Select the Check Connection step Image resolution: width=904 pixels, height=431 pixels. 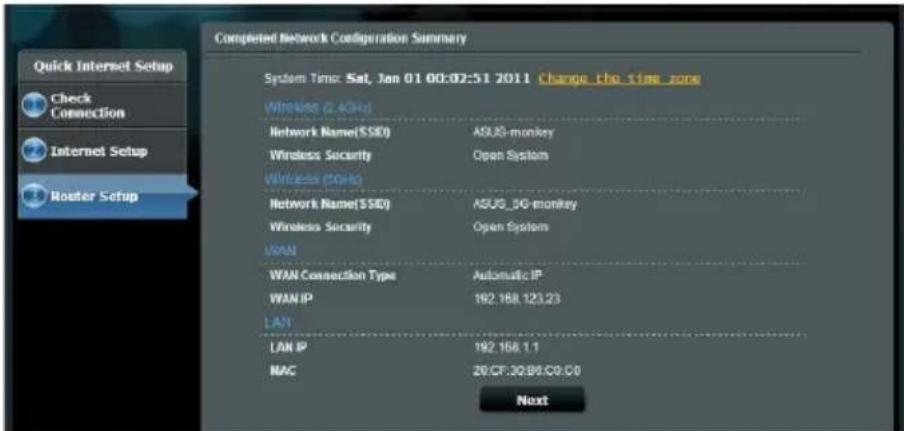click(x=103, y=105)
